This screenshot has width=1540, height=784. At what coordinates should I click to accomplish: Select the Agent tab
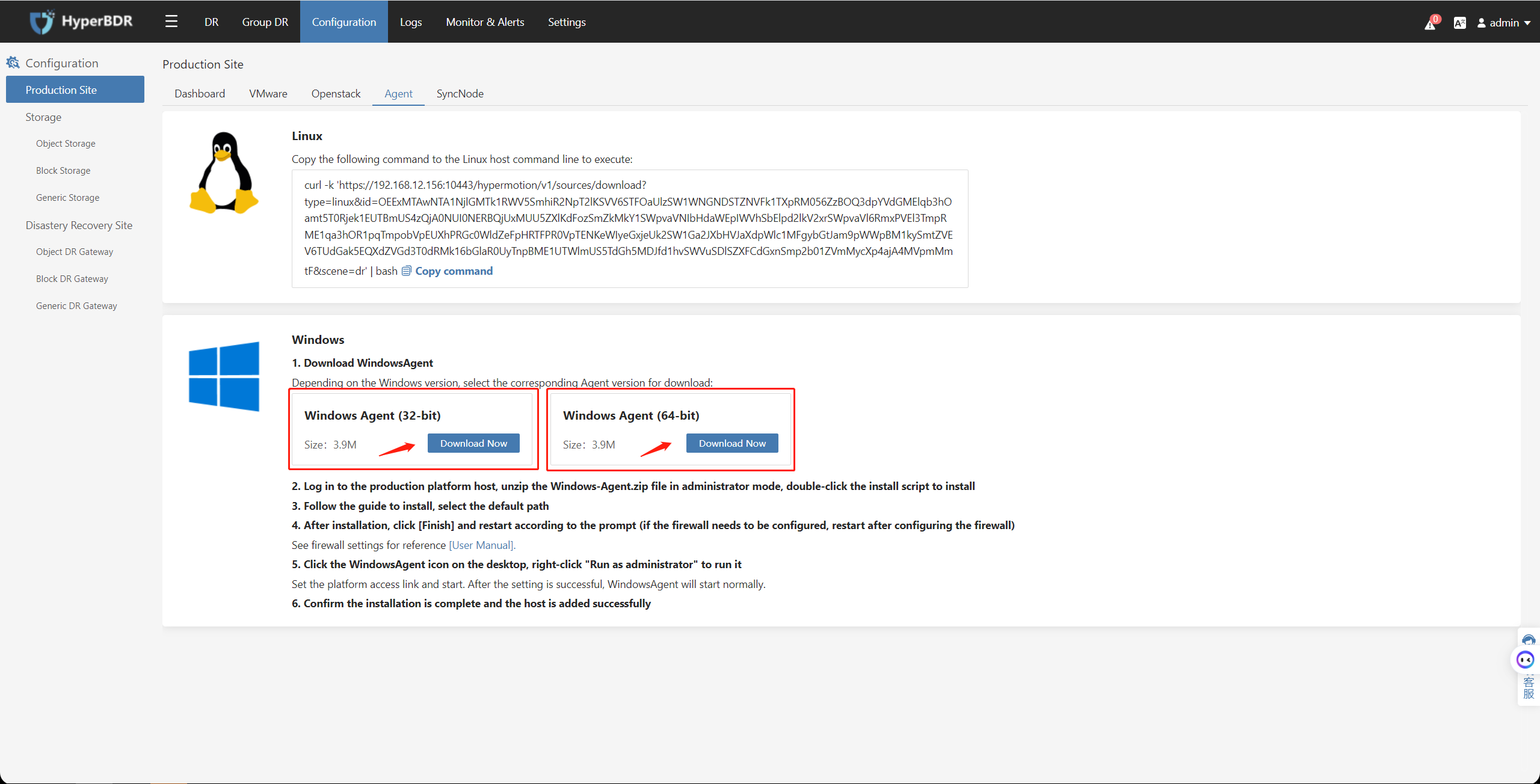[398, 93]
